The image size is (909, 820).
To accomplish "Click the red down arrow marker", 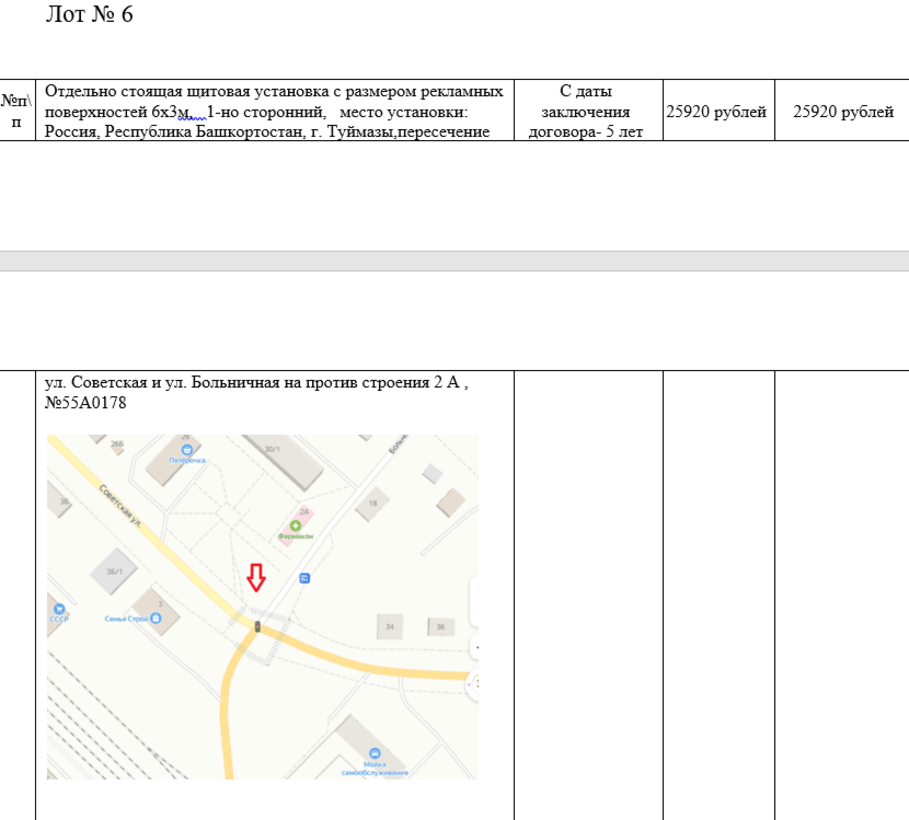I will [256, 577].
